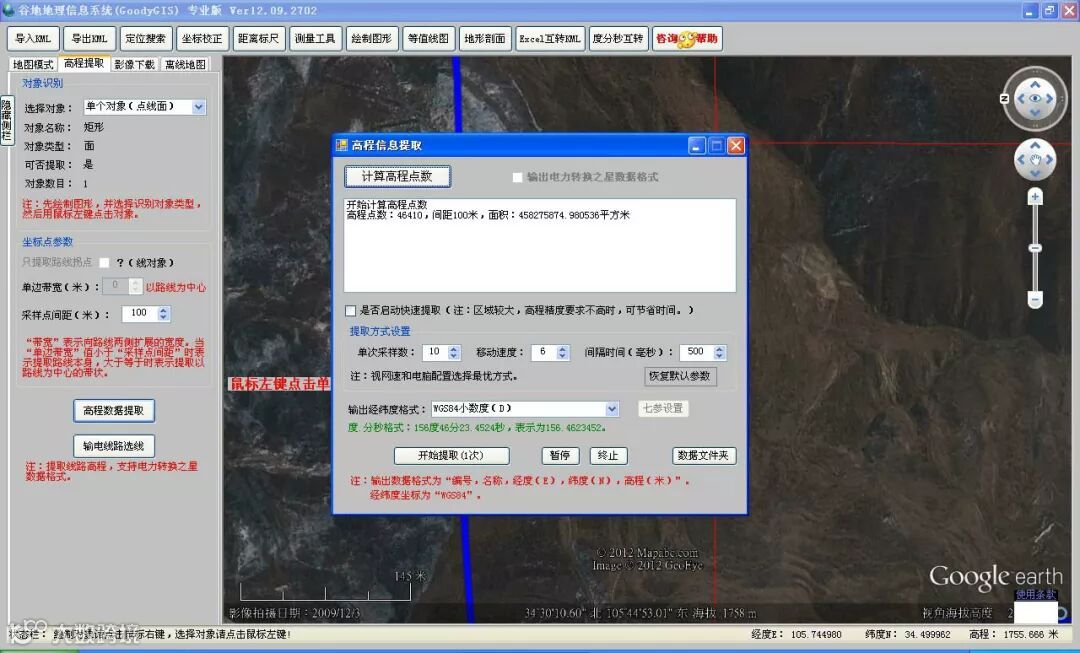Image resolution: width=1080 pixels, height=653 pixels.
Task: Click the 单次采样数 value field
Action: pos(435,352)
